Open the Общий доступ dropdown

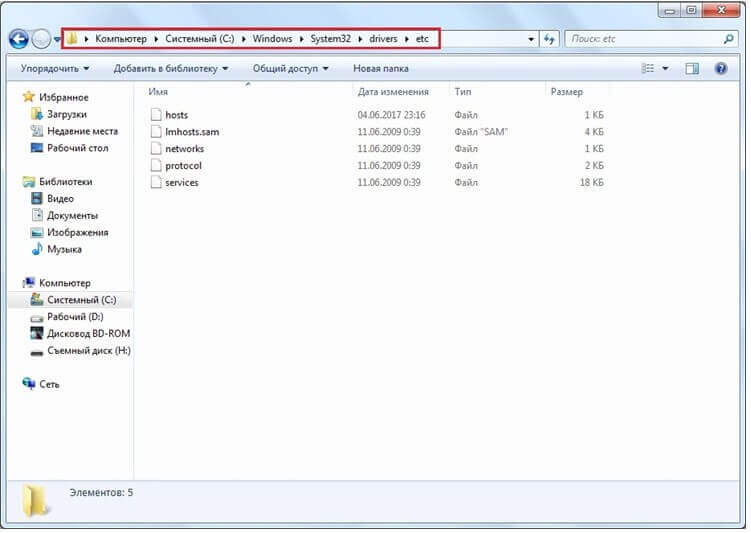(290, 69)
